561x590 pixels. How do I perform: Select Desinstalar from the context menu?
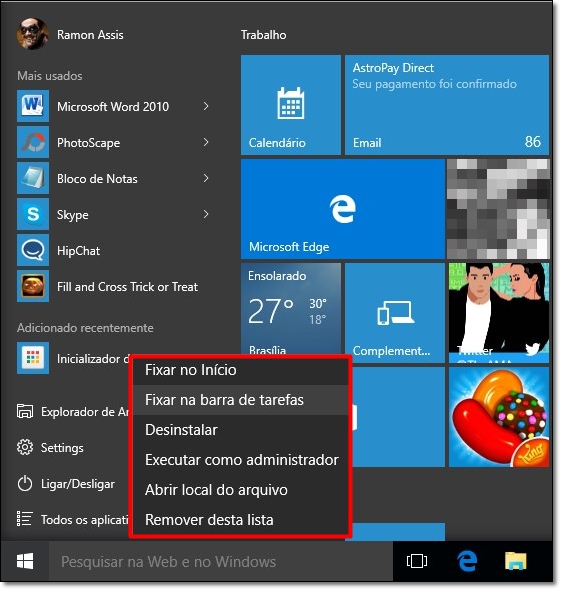point(240,430)
